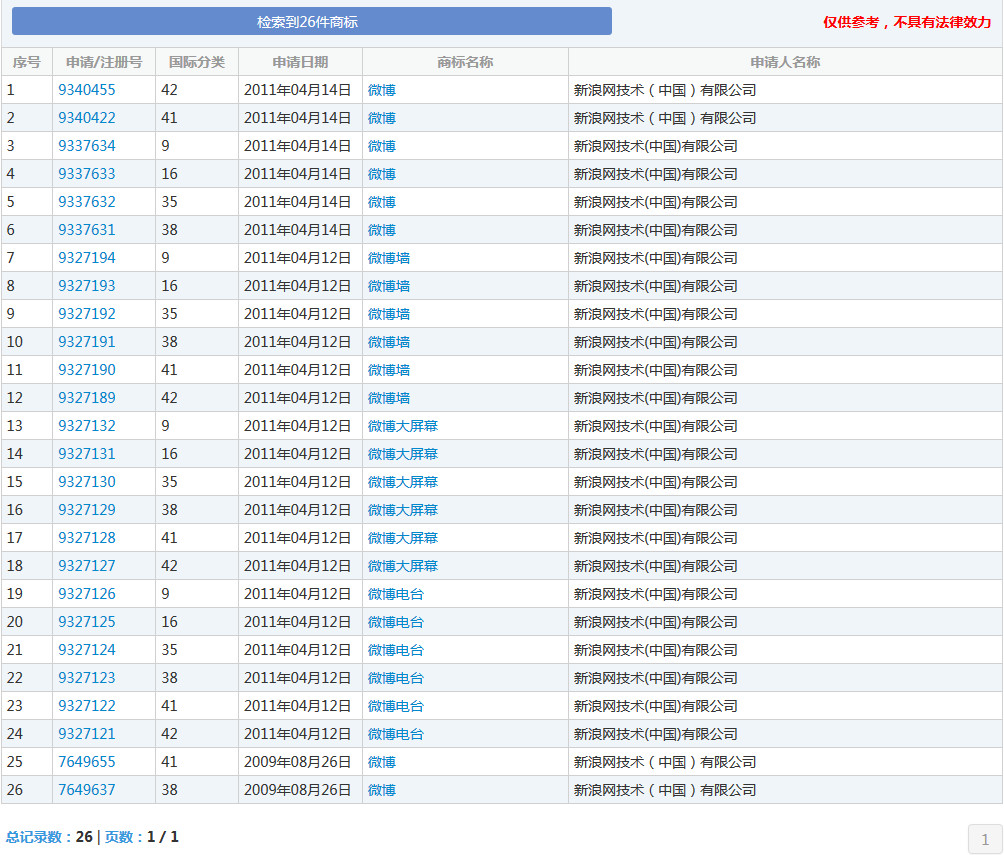Open registration number 9327193 link

tap(86, 286)
